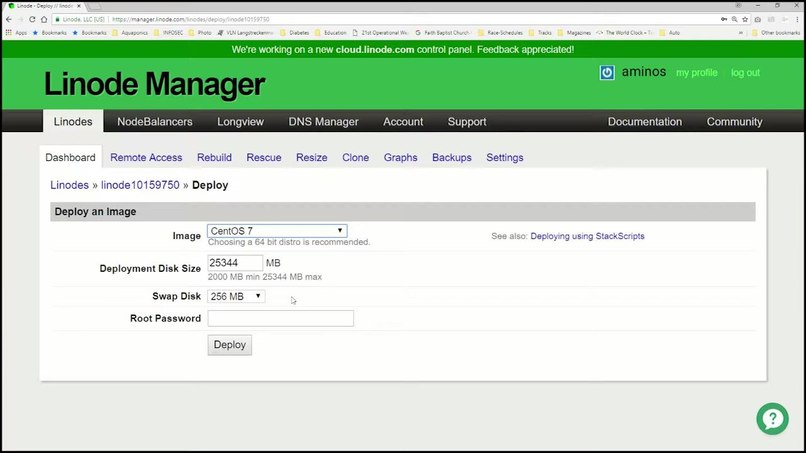The image size is (806, 453).
Task: Open the NodeBalancers tab
Action: pos(155,121)
